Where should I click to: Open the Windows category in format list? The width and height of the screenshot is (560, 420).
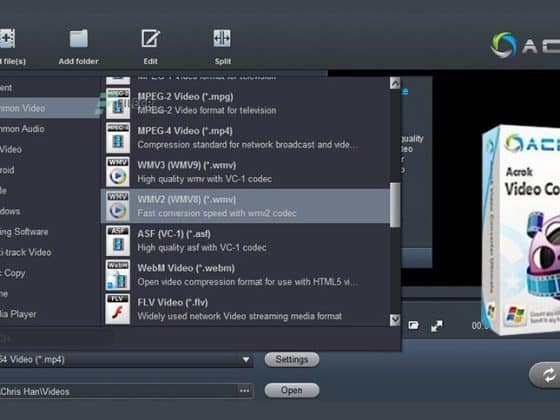50,211
